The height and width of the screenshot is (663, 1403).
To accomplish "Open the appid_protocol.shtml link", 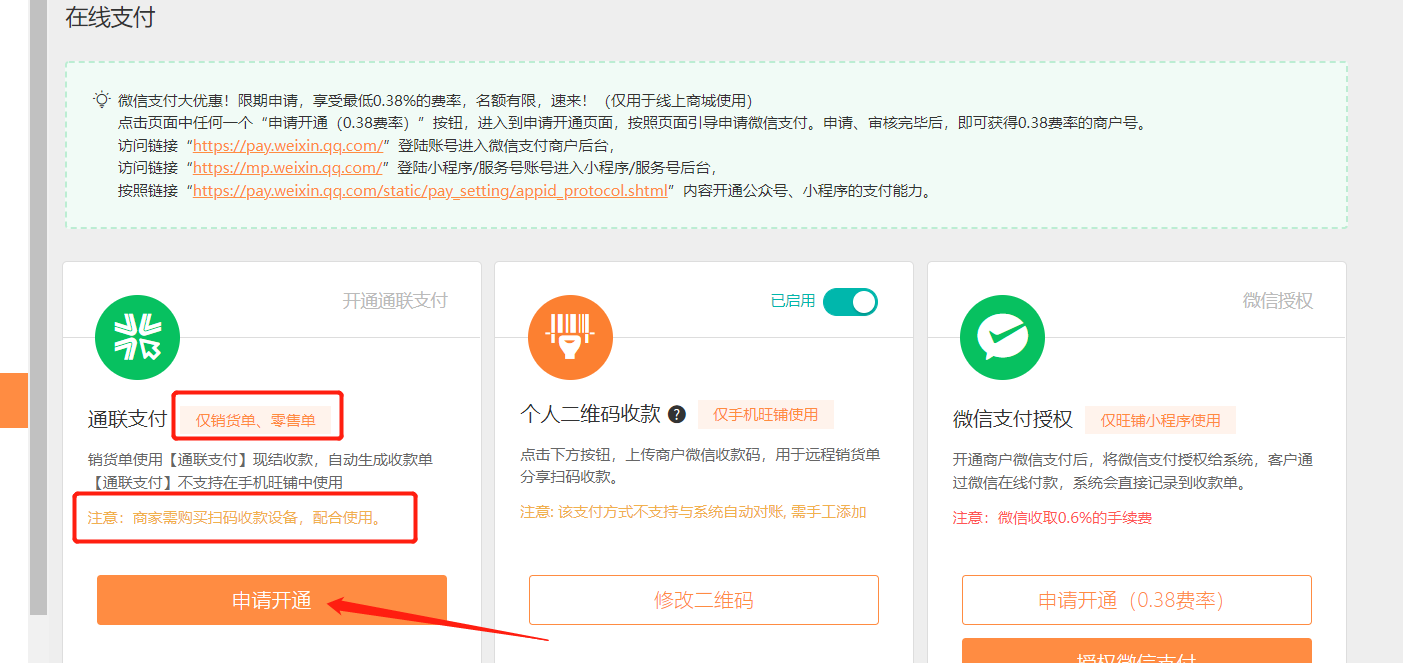I will pyautogui.click(x=430, y=190).
